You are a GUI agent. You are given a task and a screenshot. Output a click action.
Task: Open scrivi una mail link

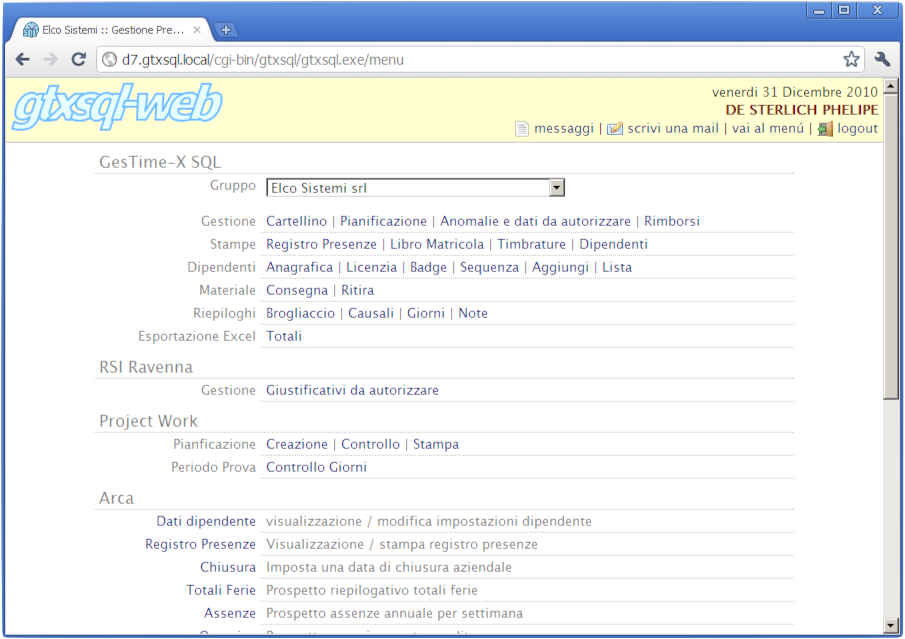673,129
